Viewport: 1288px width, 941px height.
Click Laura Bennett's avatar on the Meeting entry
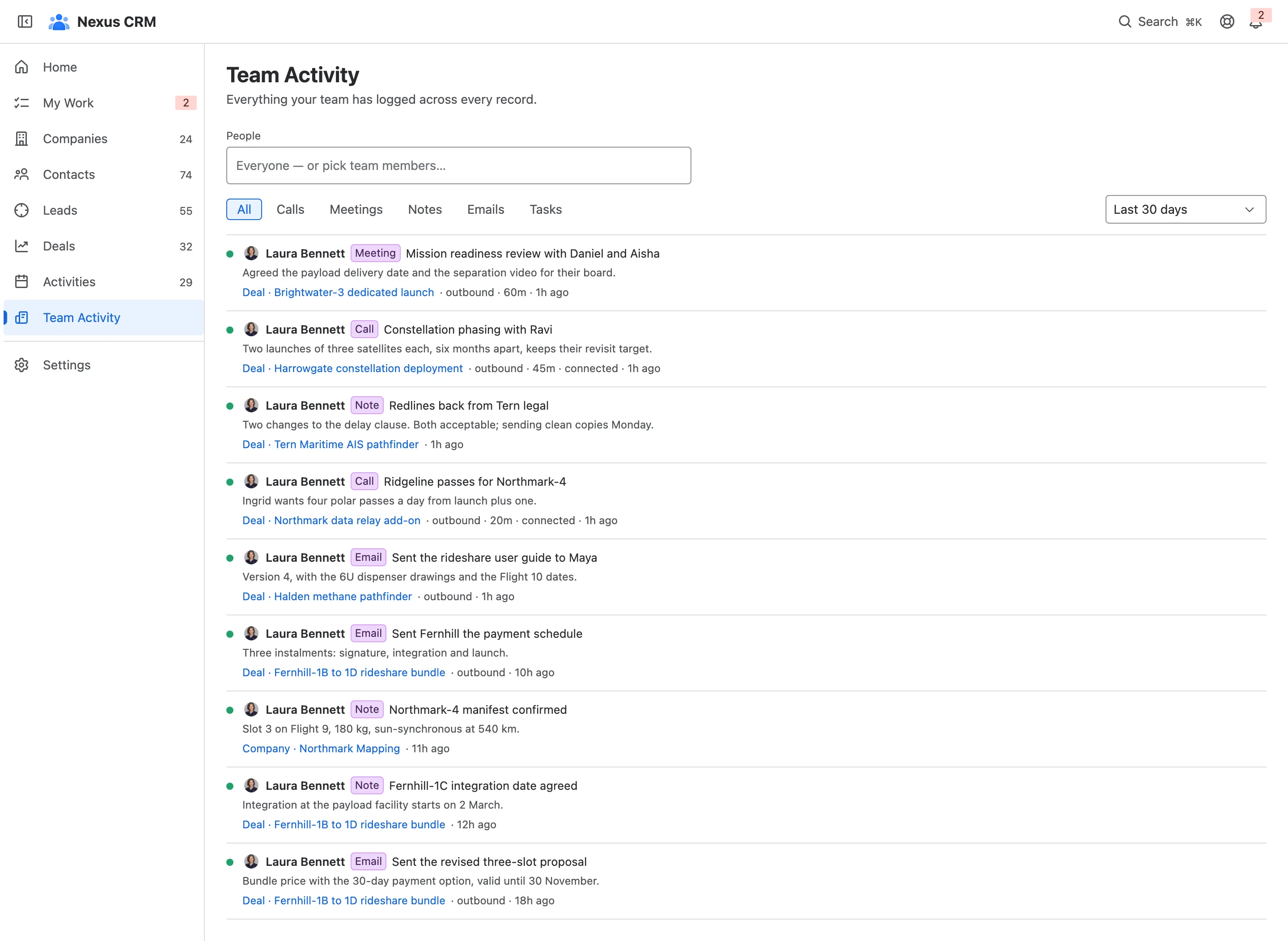click(x=251, y=254)
